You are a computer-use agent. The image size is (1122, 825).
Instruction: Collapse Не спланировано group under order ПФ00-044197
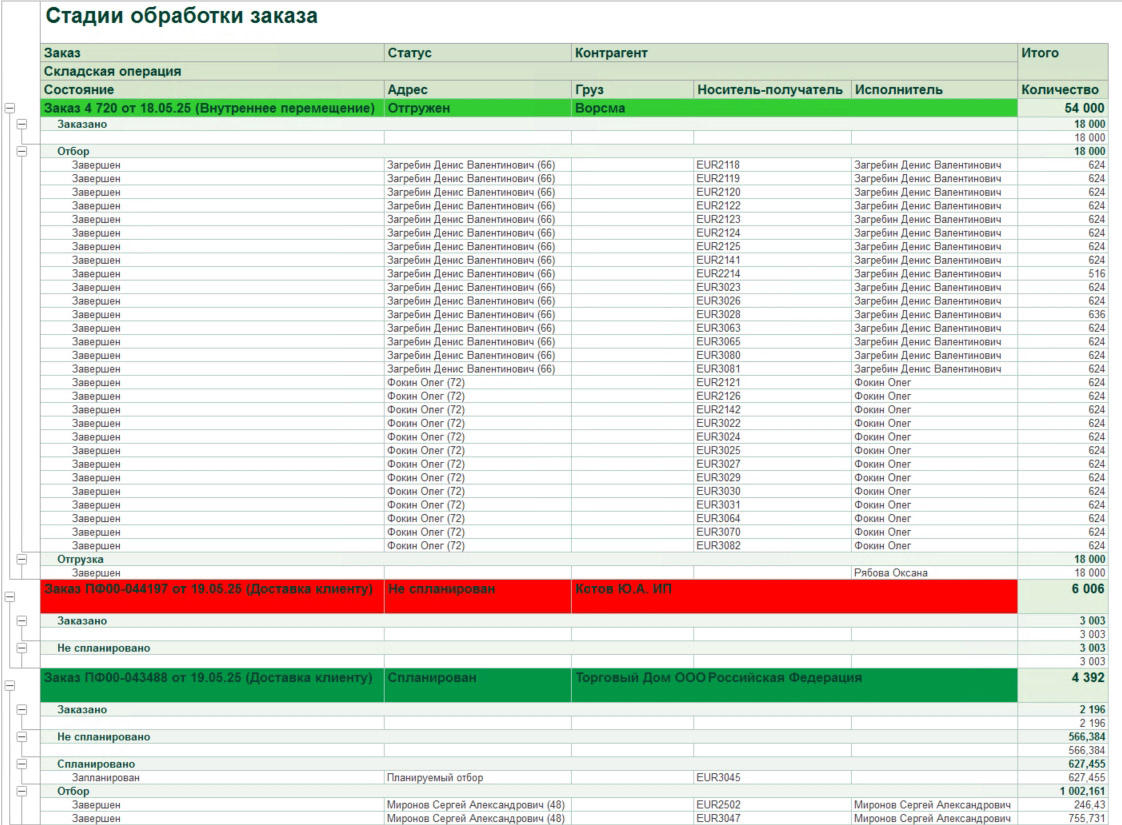(22, 648)
